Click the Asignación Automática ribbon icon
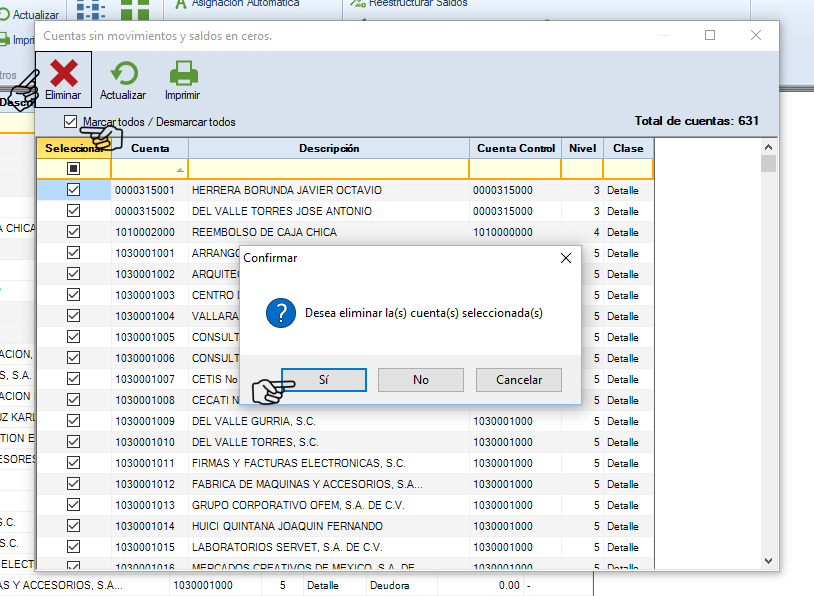814x596 pixels. (x=180, y=4)
